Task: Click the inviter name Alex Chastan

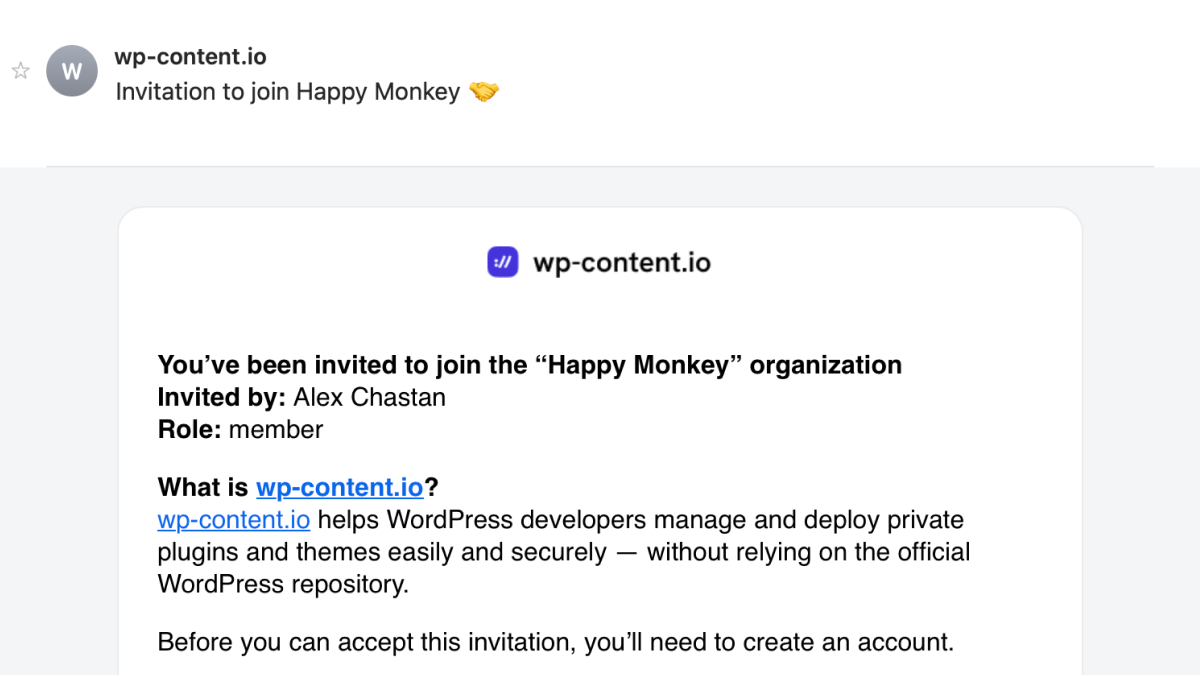Action: [369, 397]
